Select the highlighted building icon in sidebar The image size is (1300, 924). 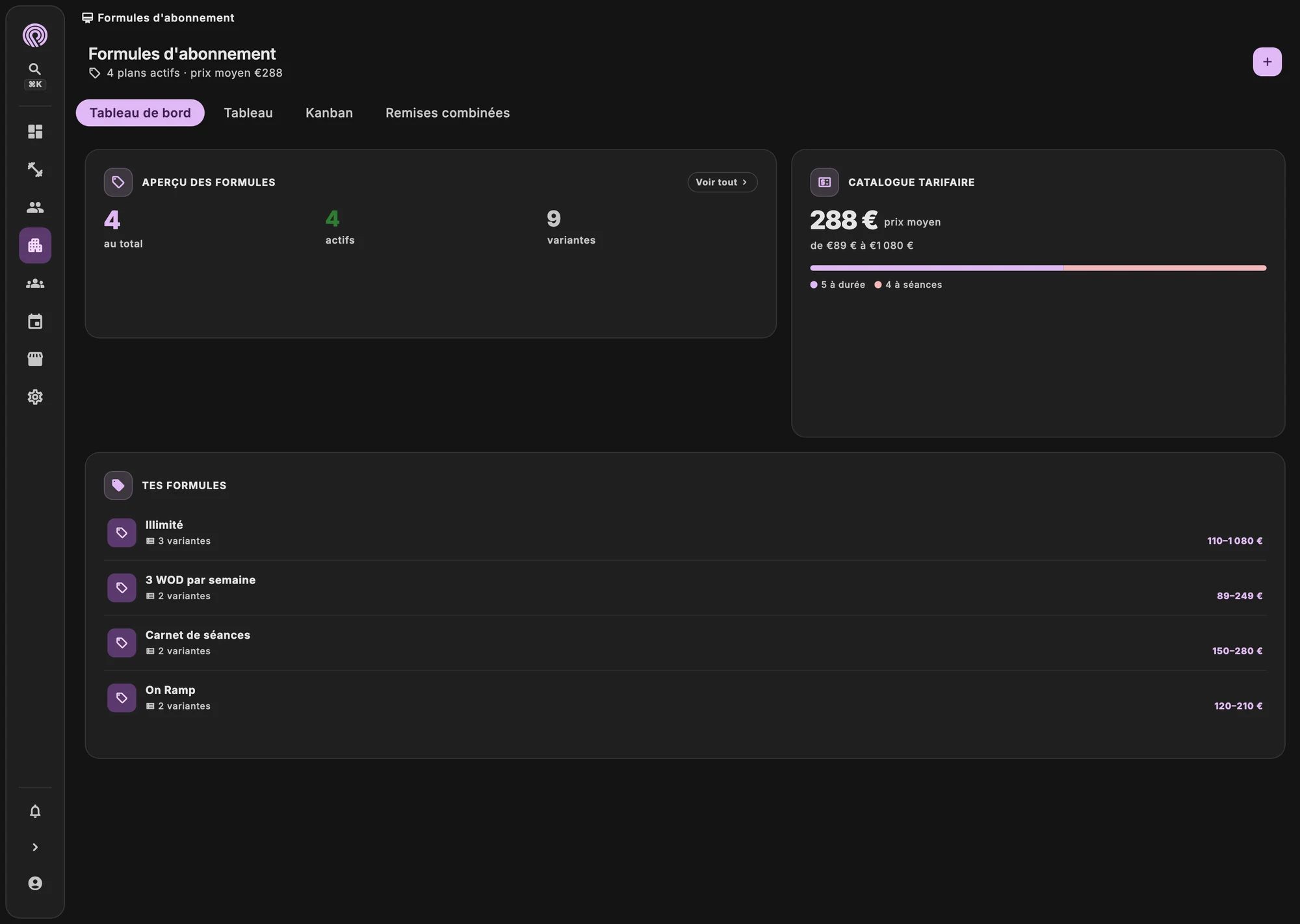point(35,246)
